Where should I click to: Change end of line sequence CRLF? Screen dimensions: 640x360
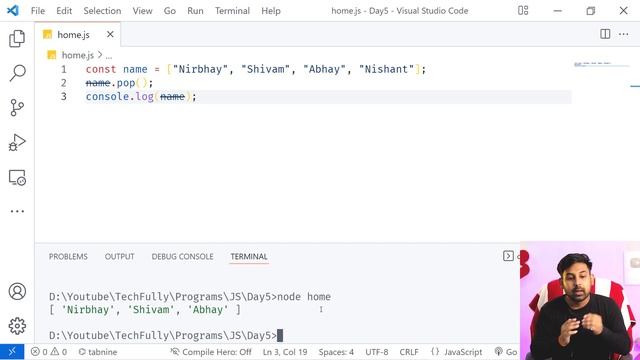tap(409, 351)
